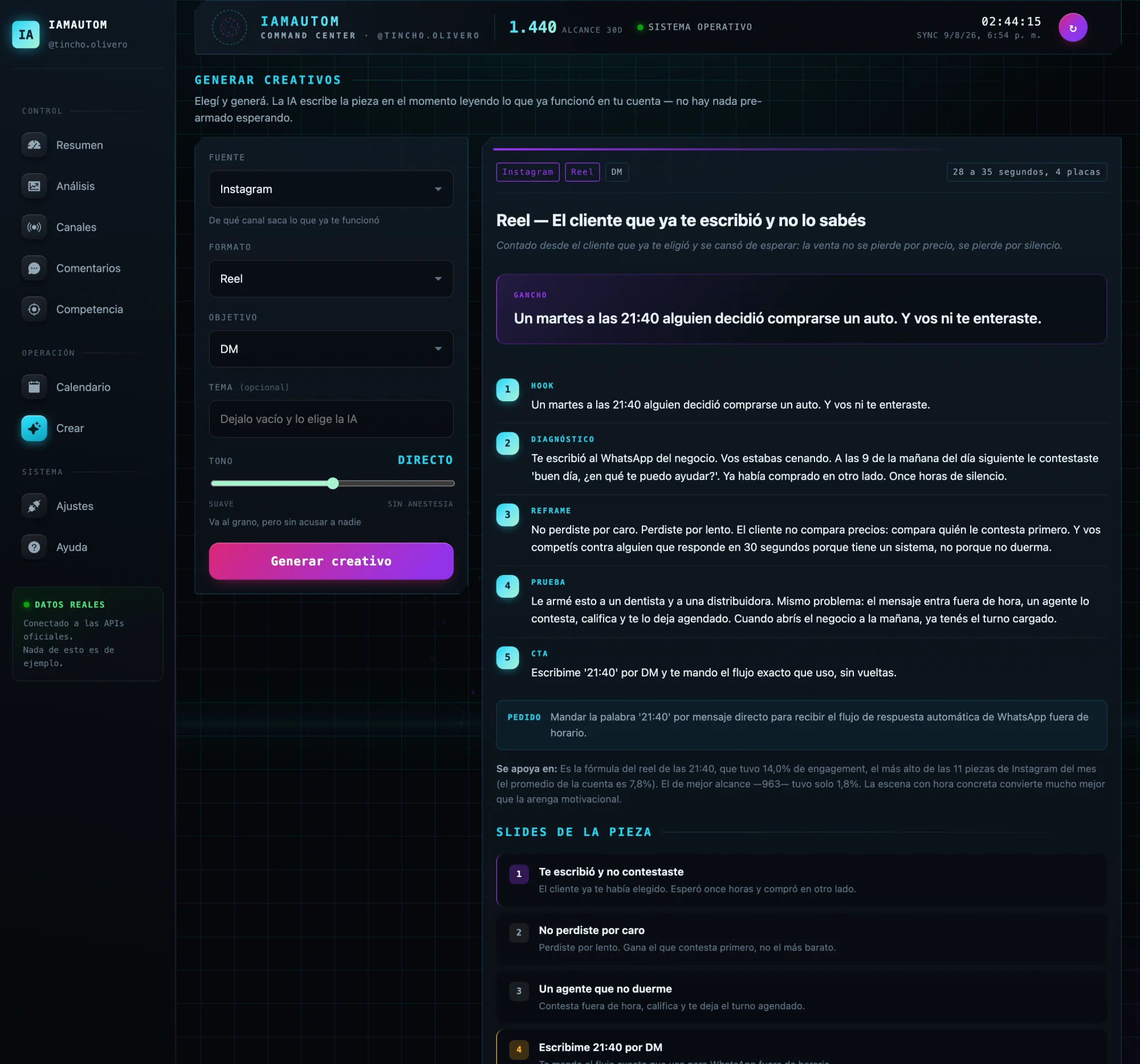1140x1064 pixels.
Task: Select slide 'Escribime 21:40 por DM'
Action: coord(801,1047)
